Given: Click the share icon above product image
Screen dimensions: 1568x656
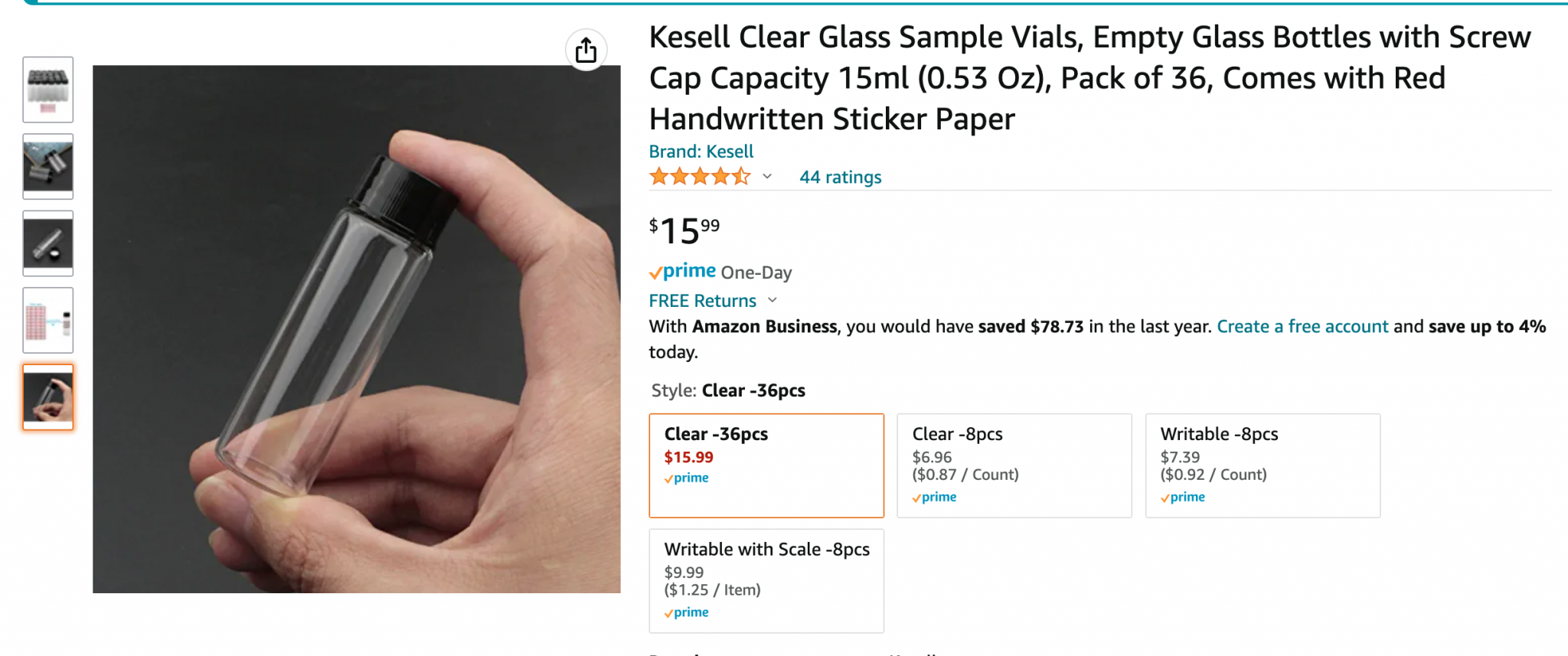Looking at the screenshot, I should 586,51.
